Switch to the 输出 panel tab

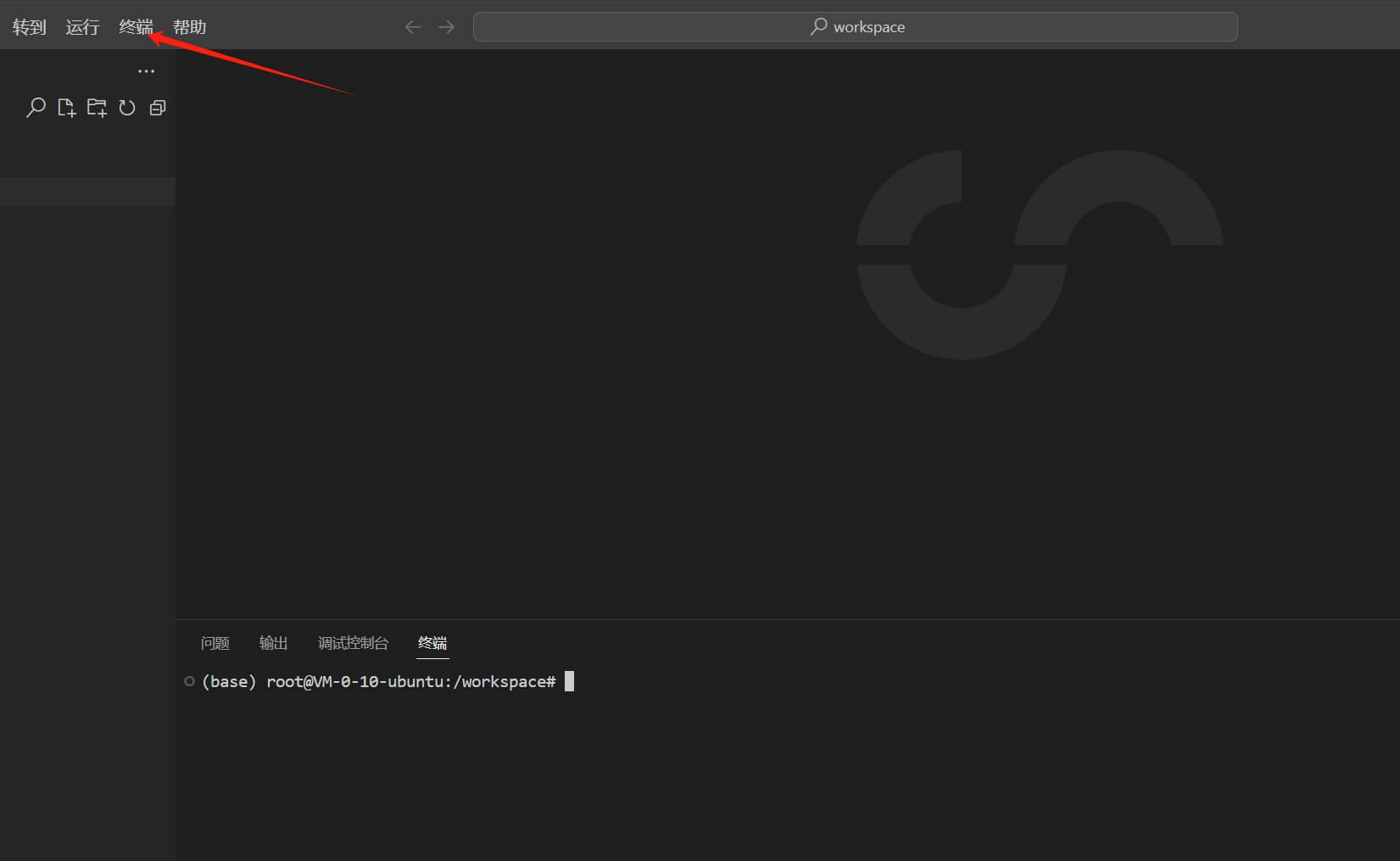tap(273, 643)
